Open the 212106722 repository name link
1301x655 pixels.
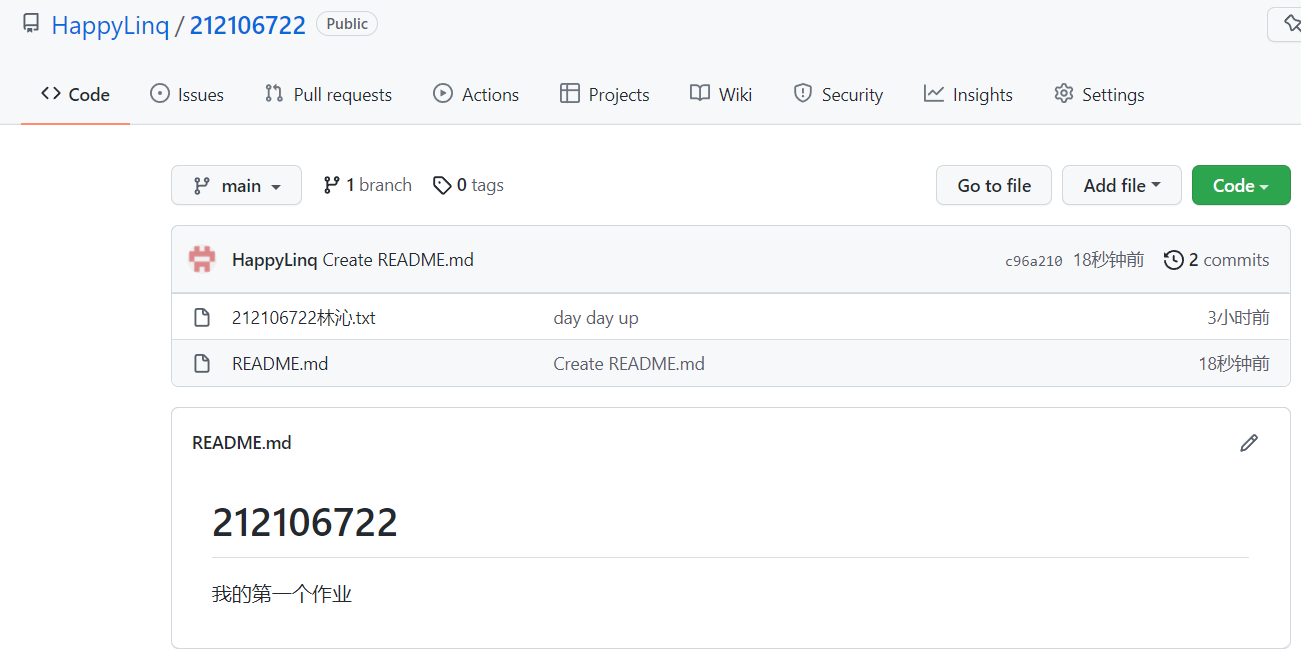[247, 25]
